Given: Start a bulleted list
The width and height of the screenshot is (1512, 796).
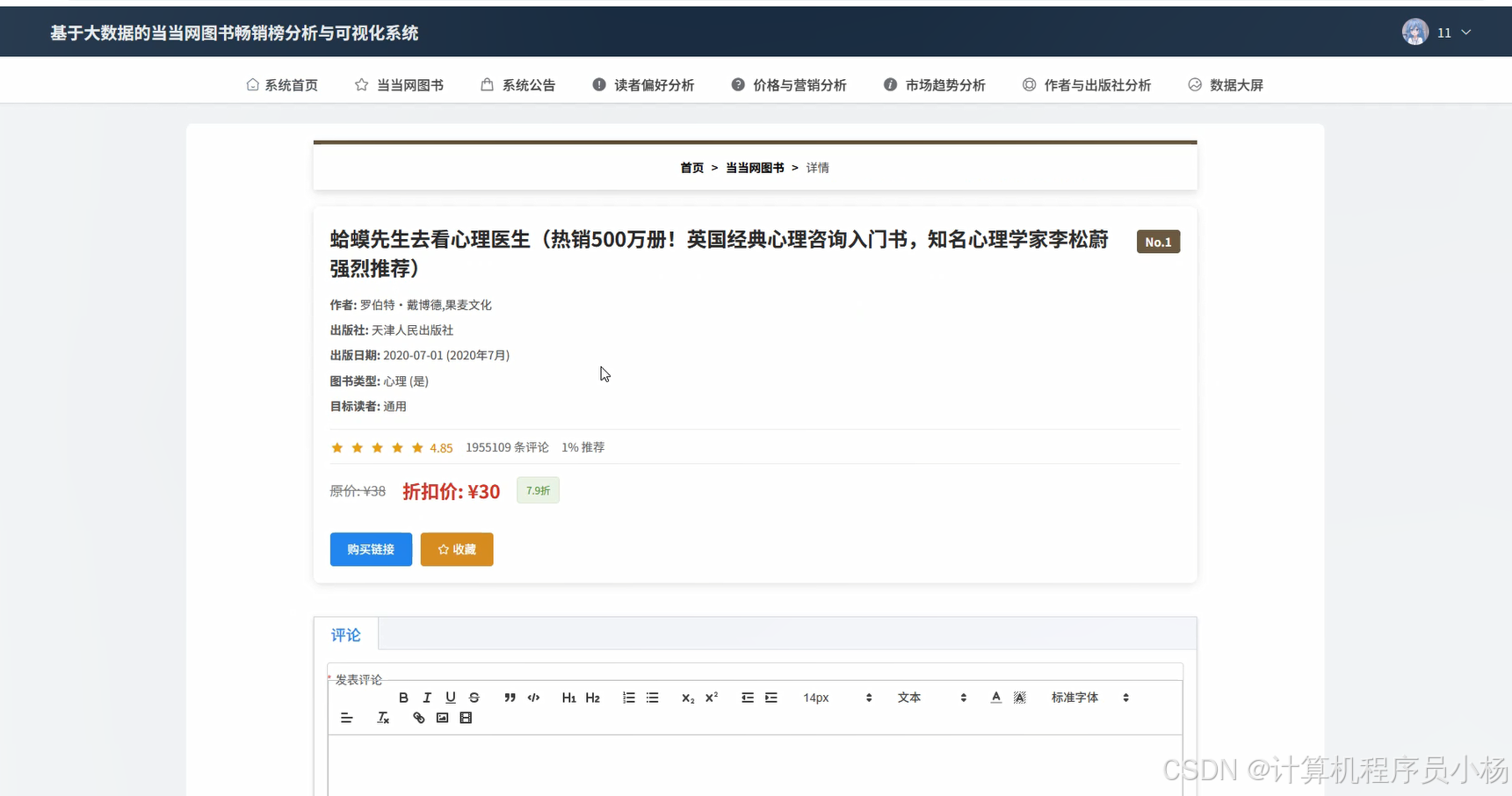Looking at the screenshot, I should pos(653,698).
